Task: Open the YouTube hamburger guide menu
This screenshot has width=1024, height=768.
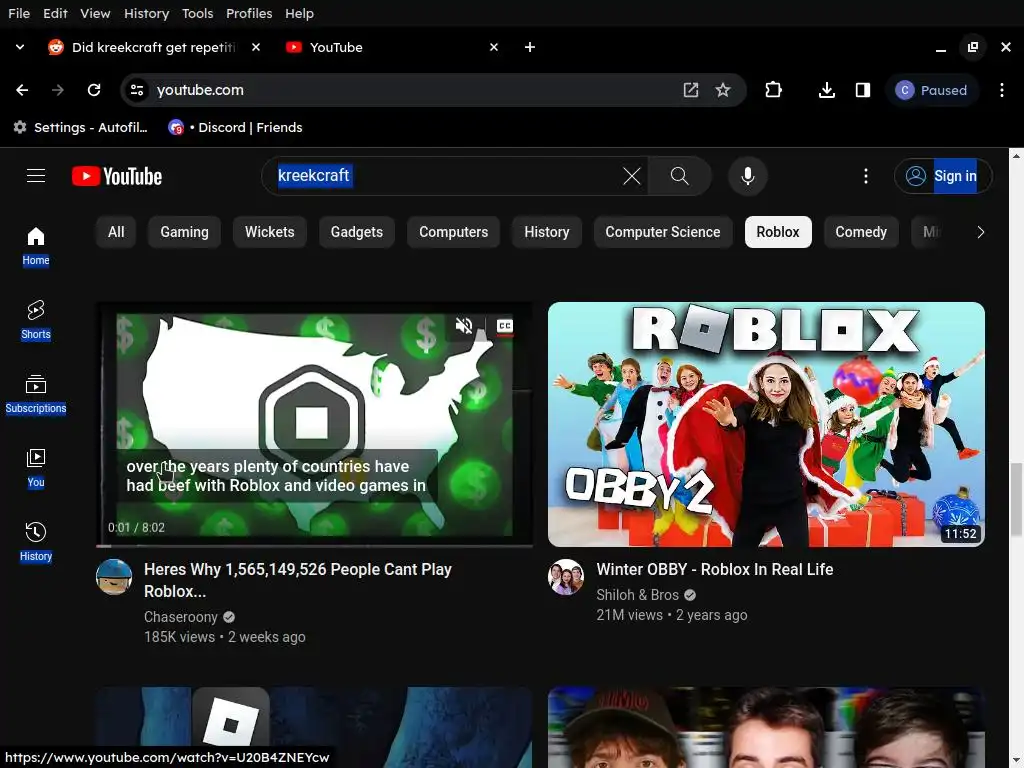Action: pos(36,176)
